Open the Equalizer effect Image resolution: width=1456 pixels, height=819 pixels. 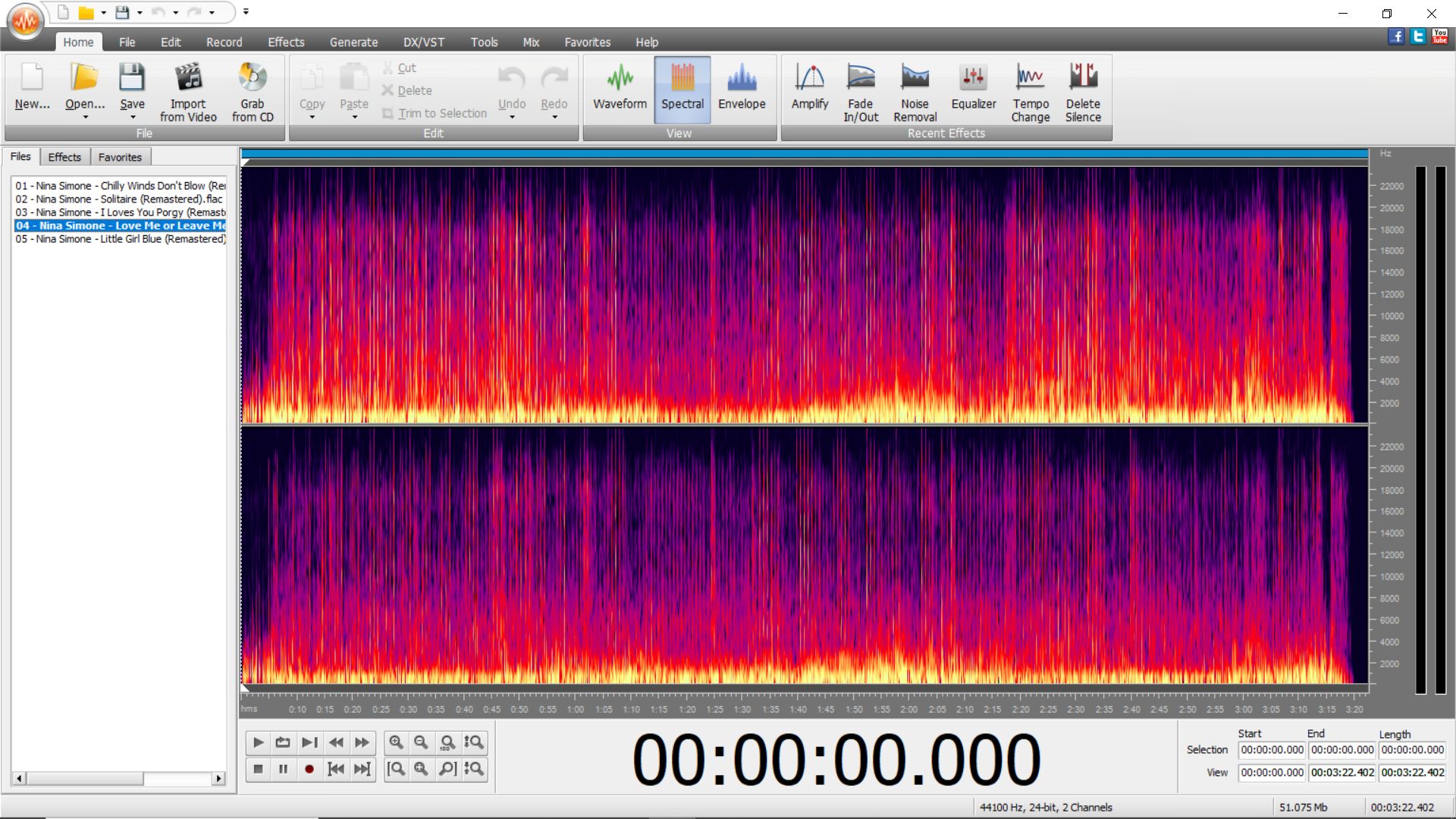click(x=973, y=89)
